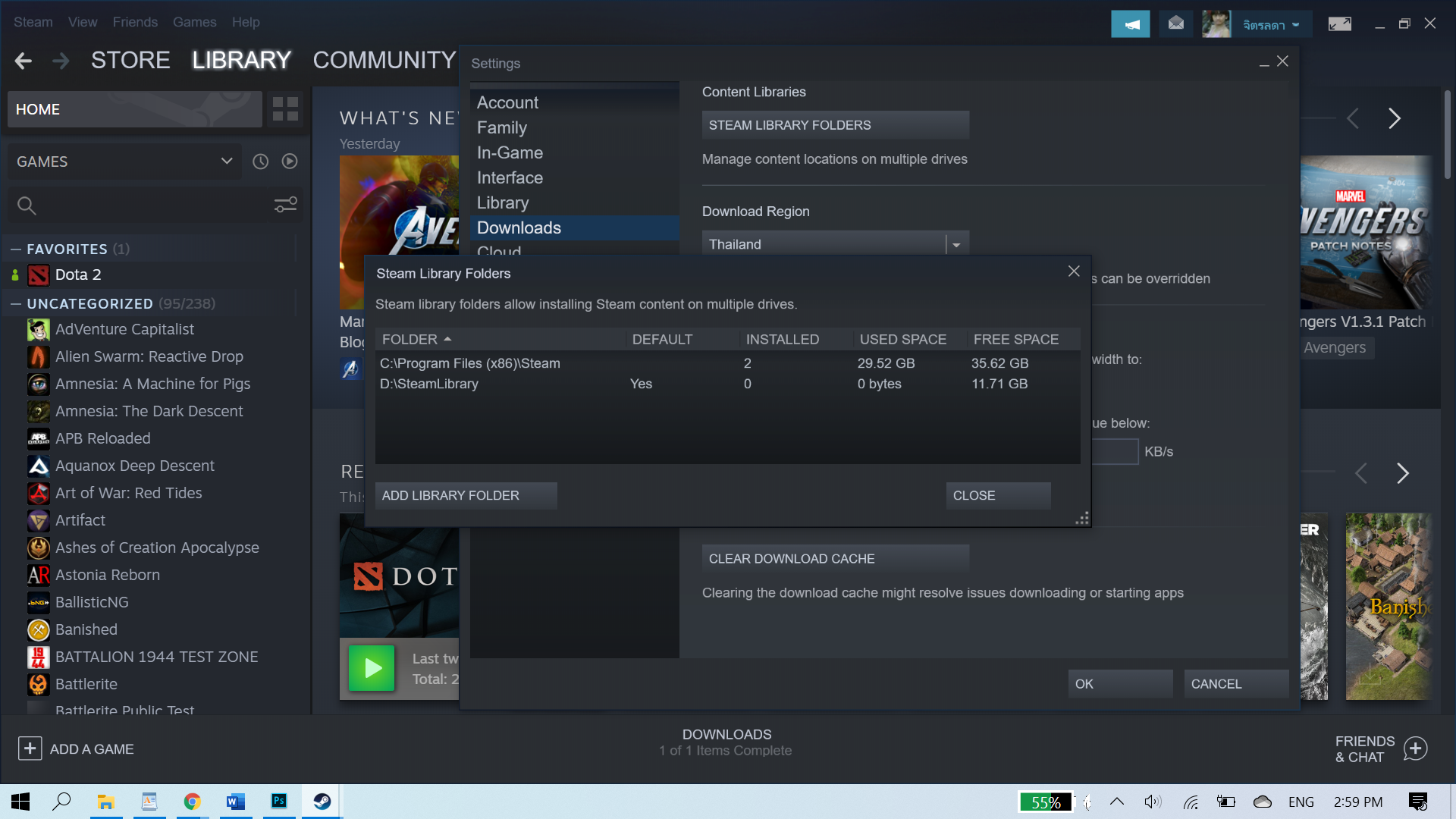Show hidden system tray icons chevron
The image size is (1456, 819).
tap(1117, 802)
